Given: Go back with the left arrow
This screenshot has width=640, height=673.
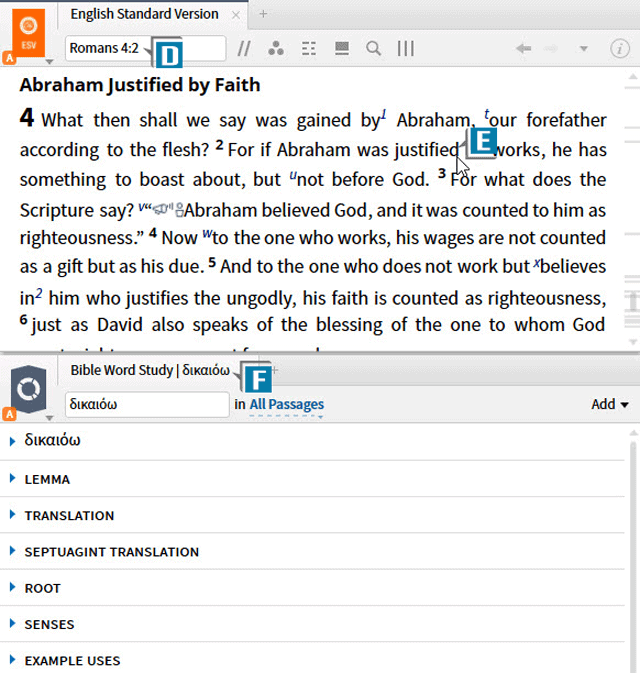Looking at the screenshot, I should click(x=524, y=49).
